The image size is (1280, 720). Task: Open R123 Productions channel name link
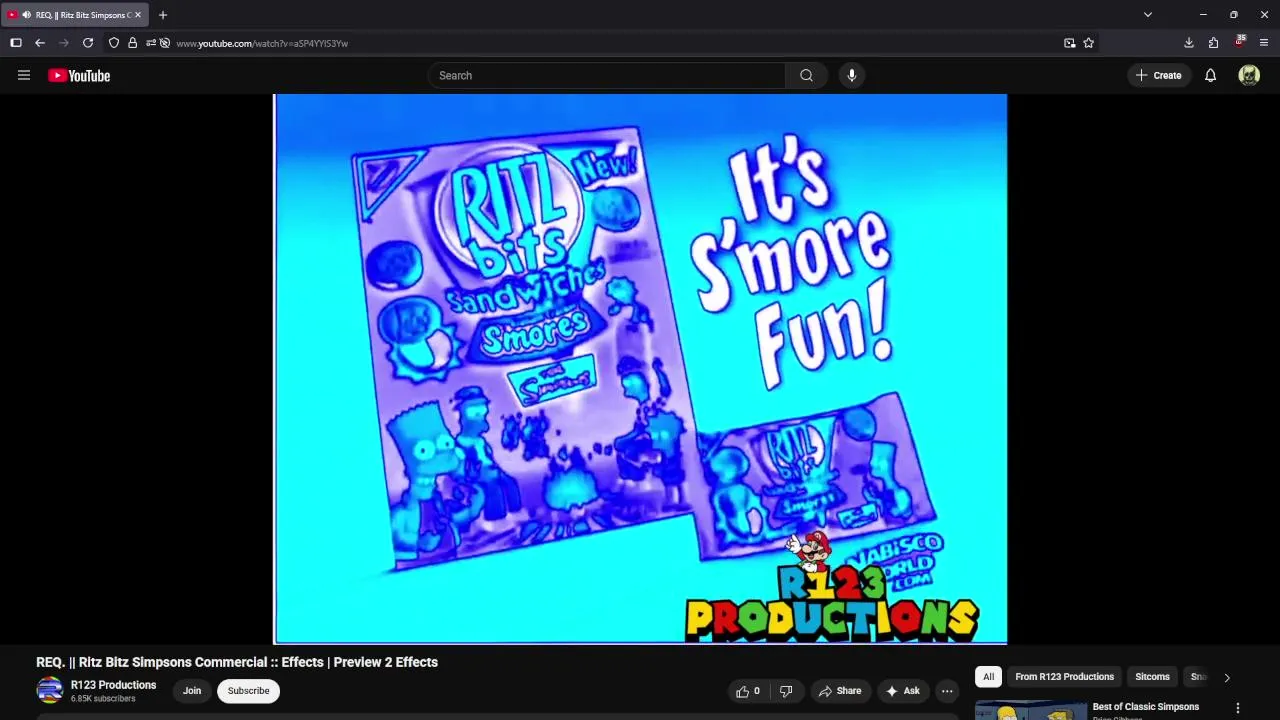tap(113, 685)
